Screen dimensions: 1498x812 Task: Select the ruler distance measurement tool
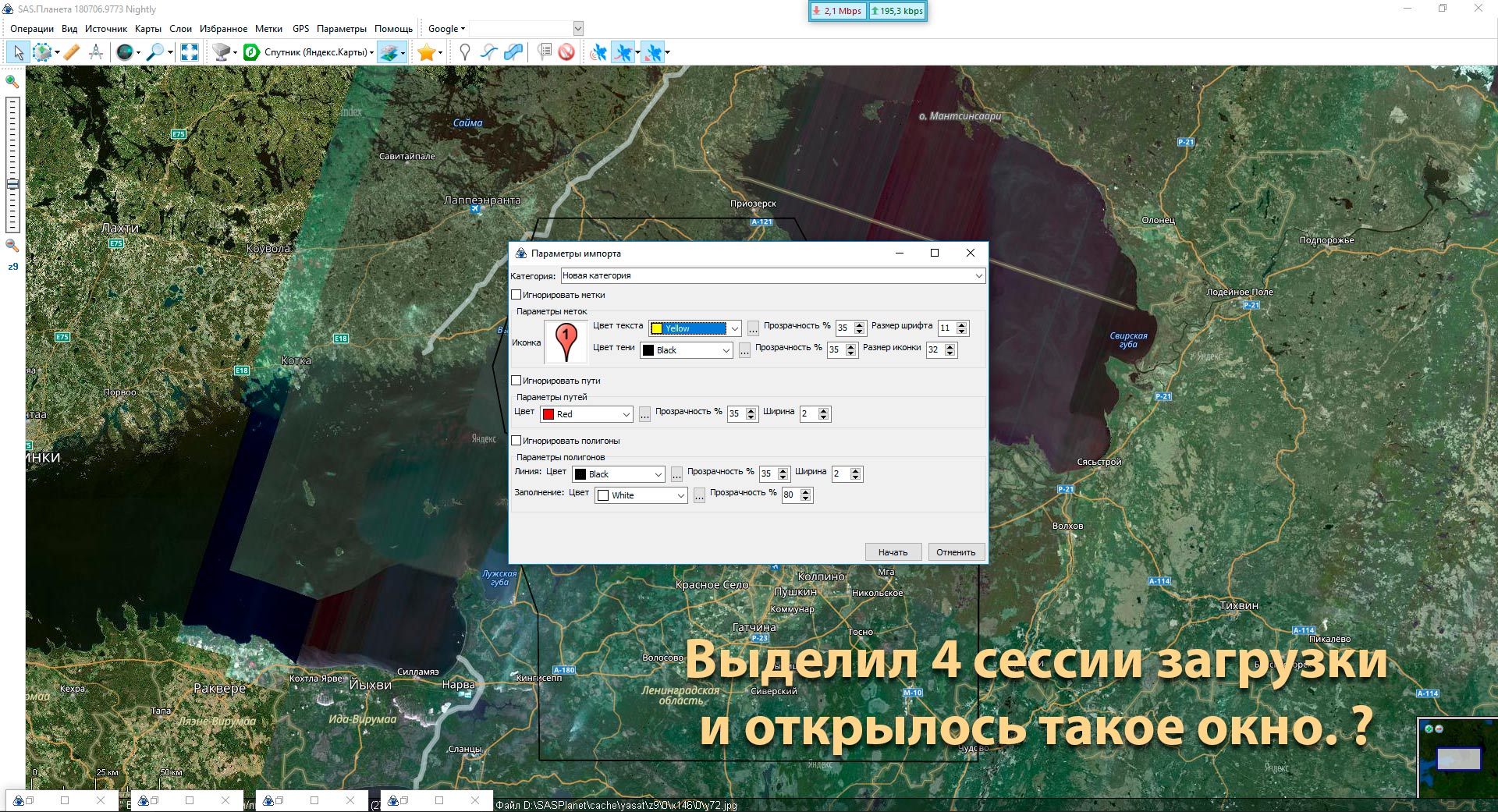(71, 52)
